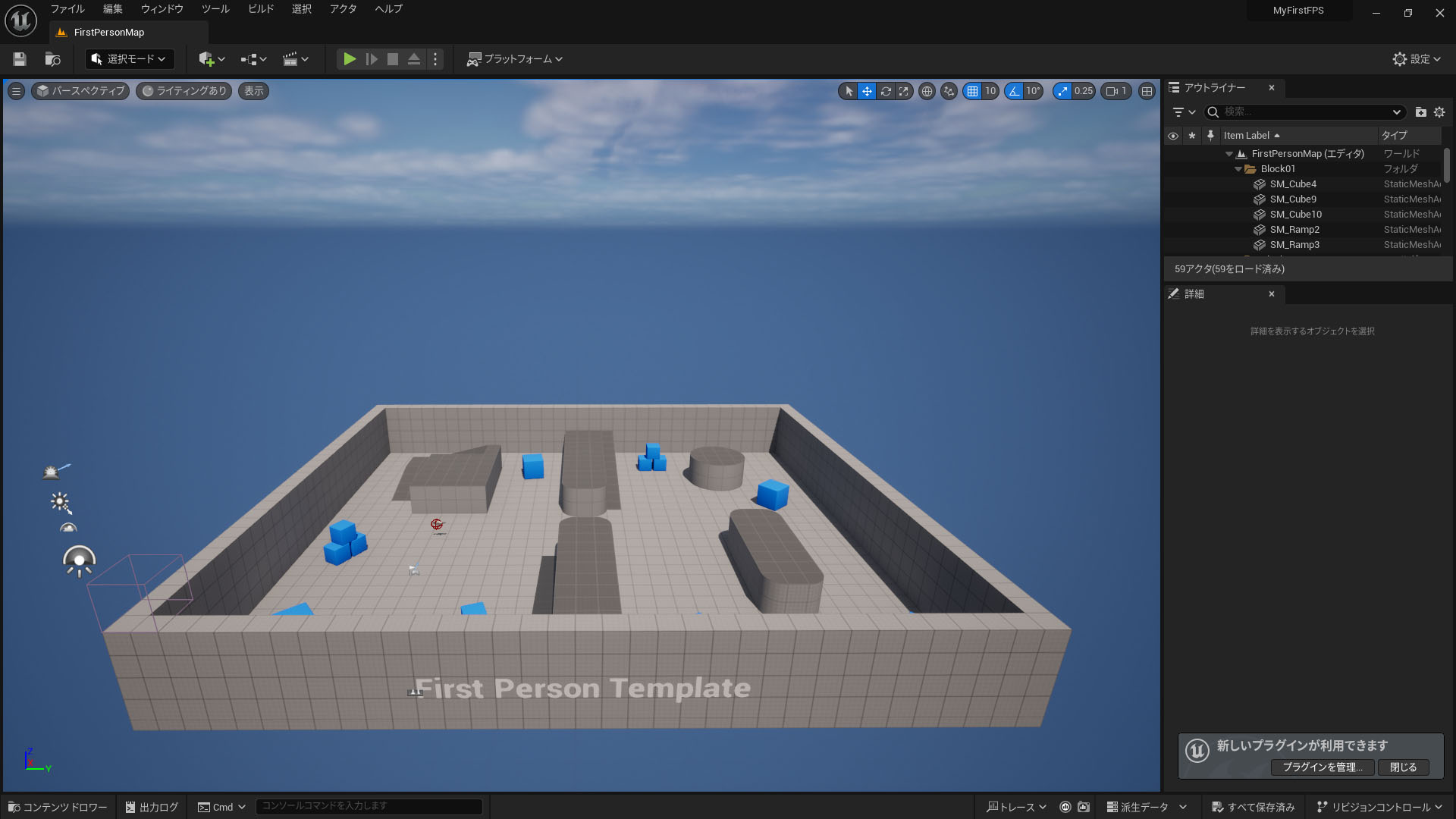1456x819 pixels.
Task: Click the outliner search field
Action: pos(1304,112)
